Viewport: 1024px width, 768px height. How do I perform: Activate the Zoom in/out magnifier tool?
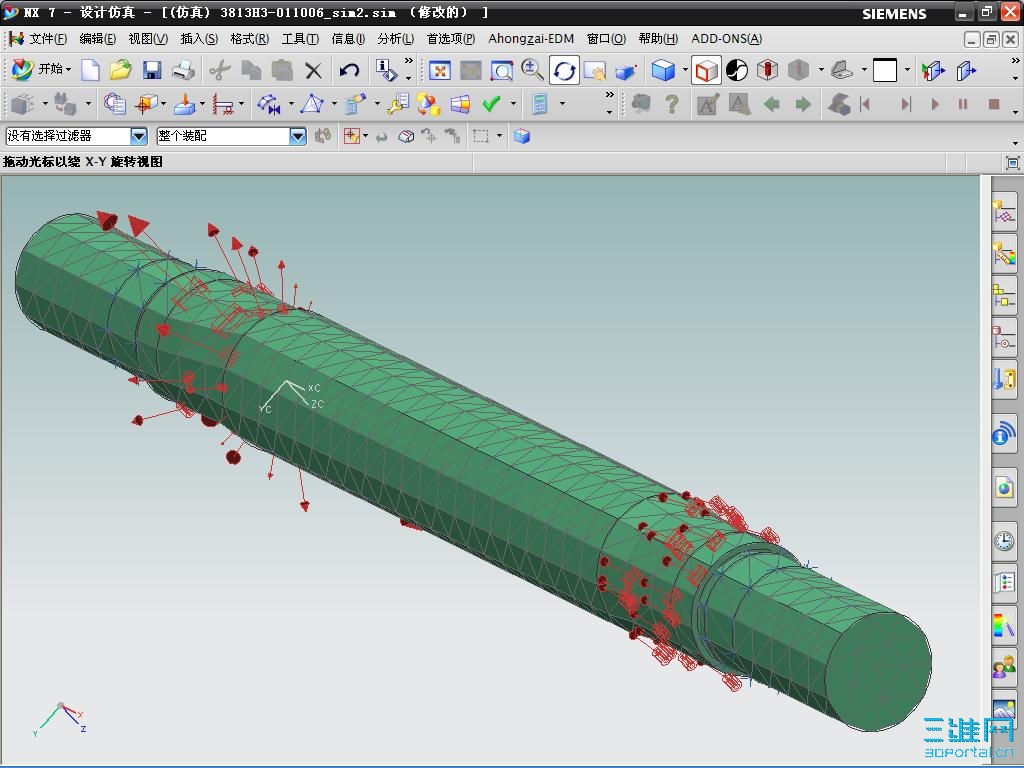click(532, 70)
